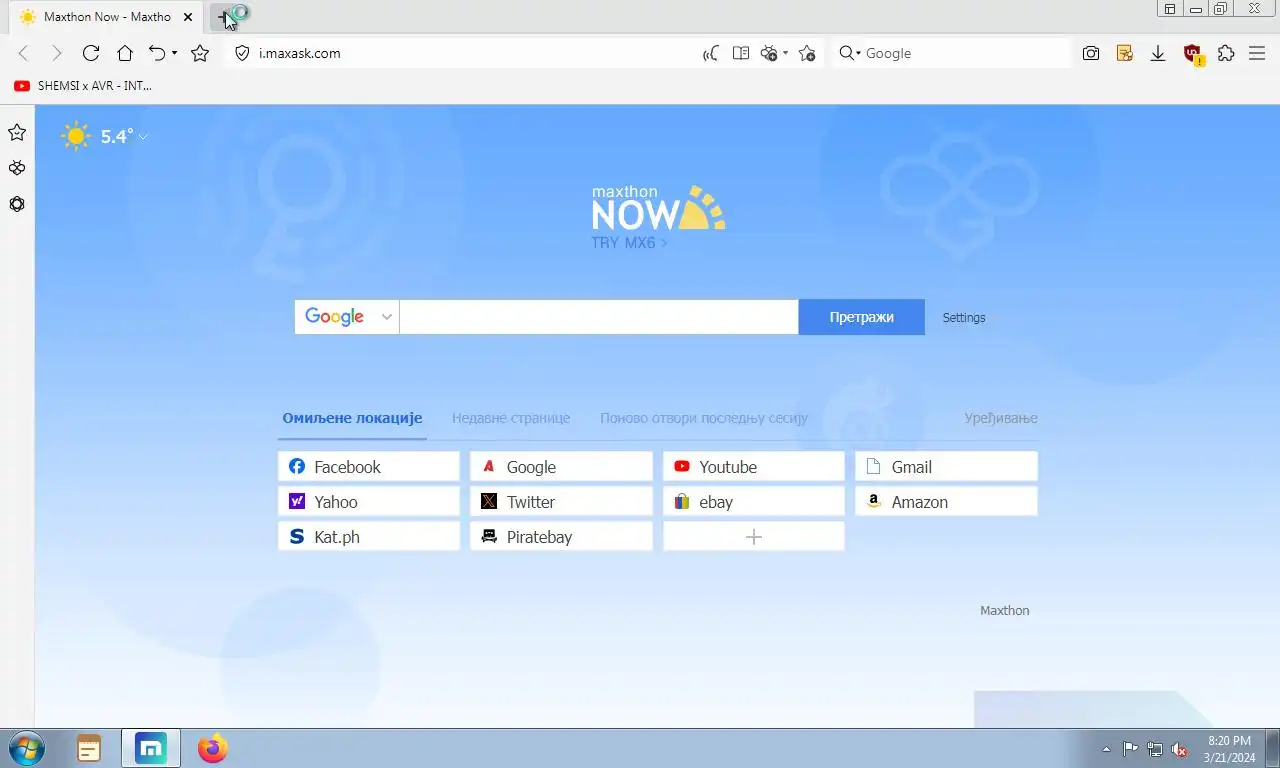Go back with the Back arrow
The height and width of the screenshot is (768, 1280).
tap(24, 53)
